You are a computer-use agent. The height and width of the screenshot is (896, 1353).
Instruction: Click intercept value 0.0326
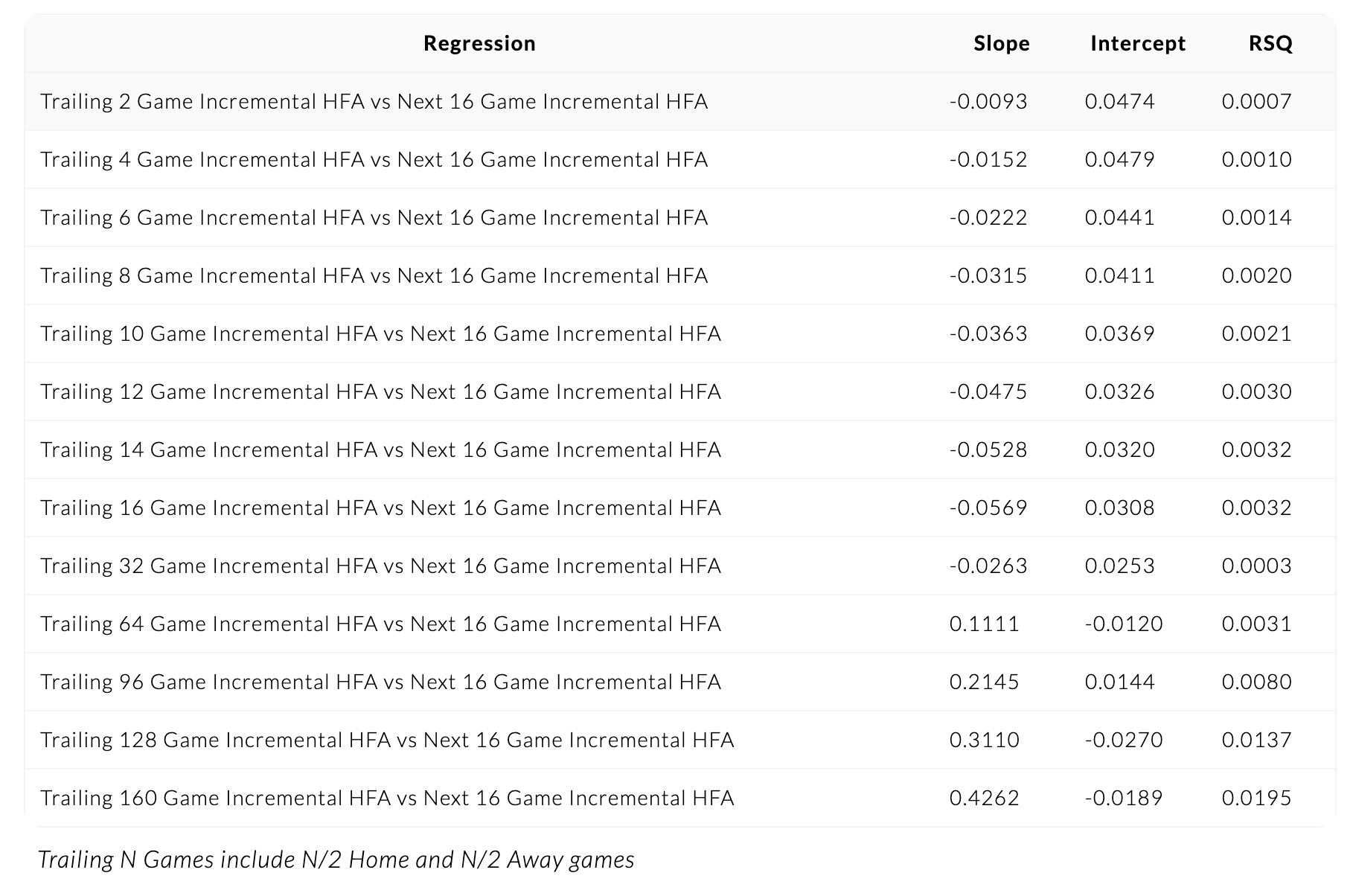click(1119, 391)
